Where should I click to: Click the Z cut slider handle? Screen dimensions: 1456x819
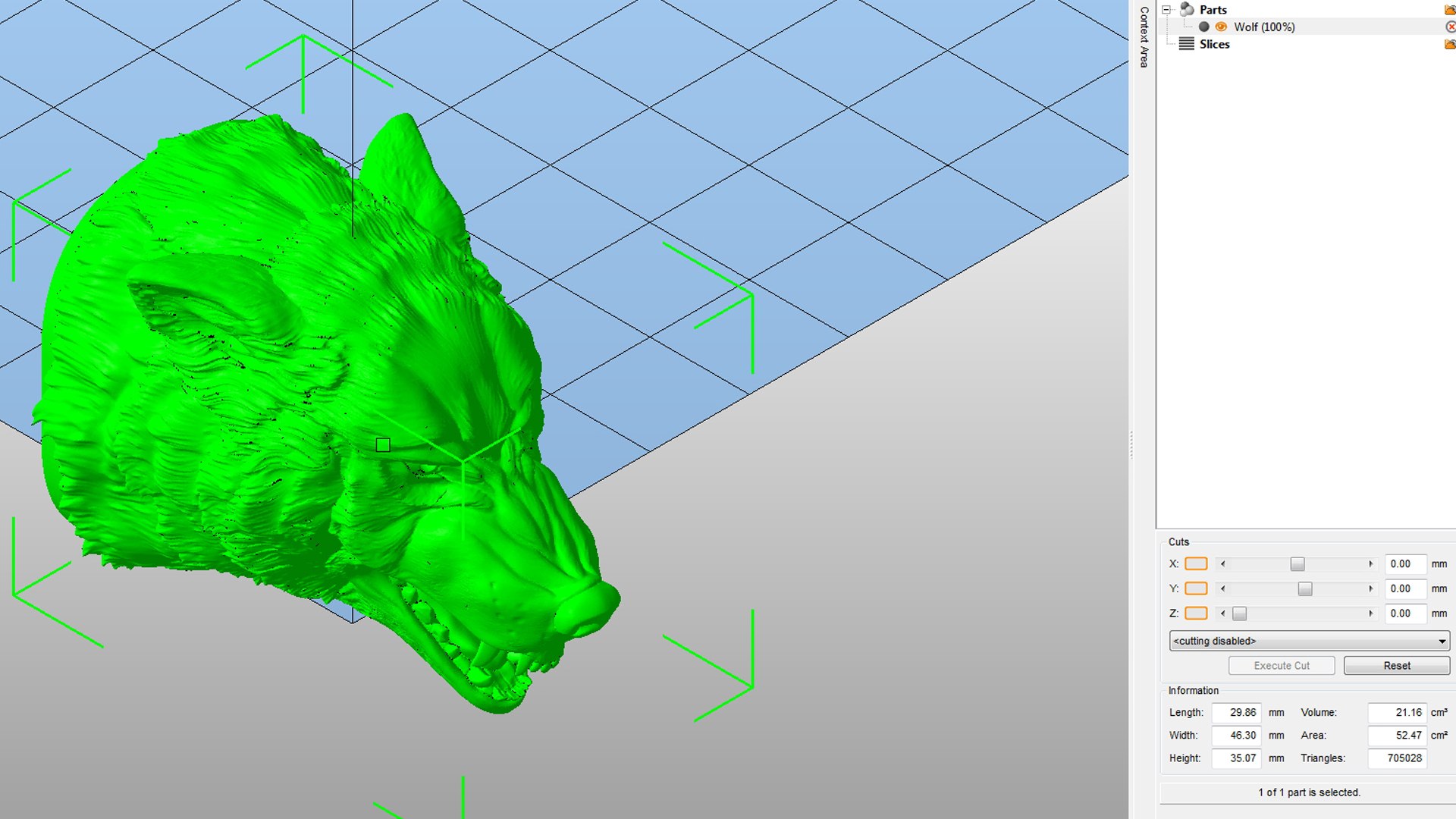(1239, 613)
